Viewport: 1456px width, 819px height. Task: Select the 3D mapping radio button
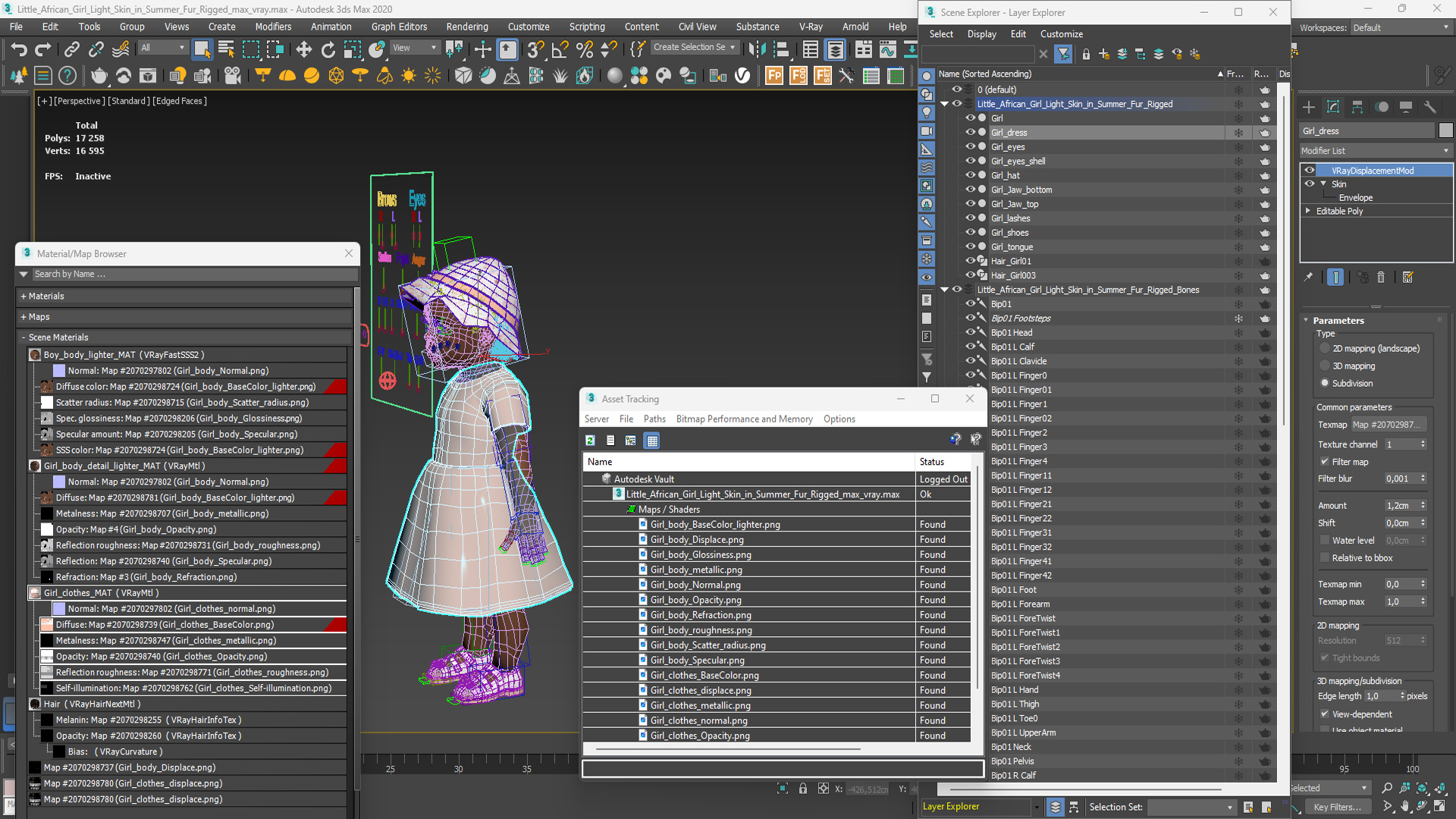1325,366
